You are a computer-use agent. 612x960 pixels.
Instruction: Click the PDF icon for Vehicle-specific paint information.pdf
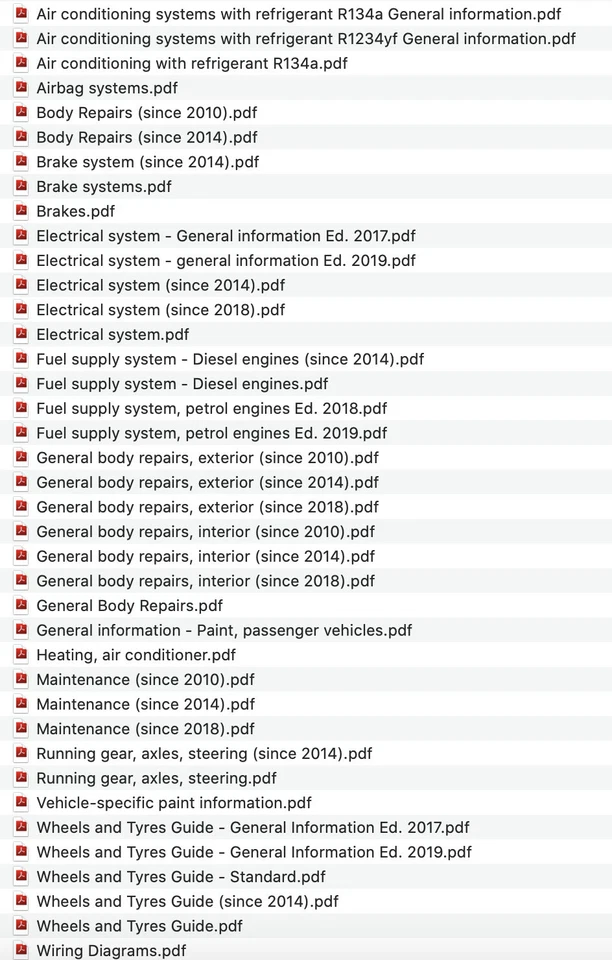click(21, 802)
